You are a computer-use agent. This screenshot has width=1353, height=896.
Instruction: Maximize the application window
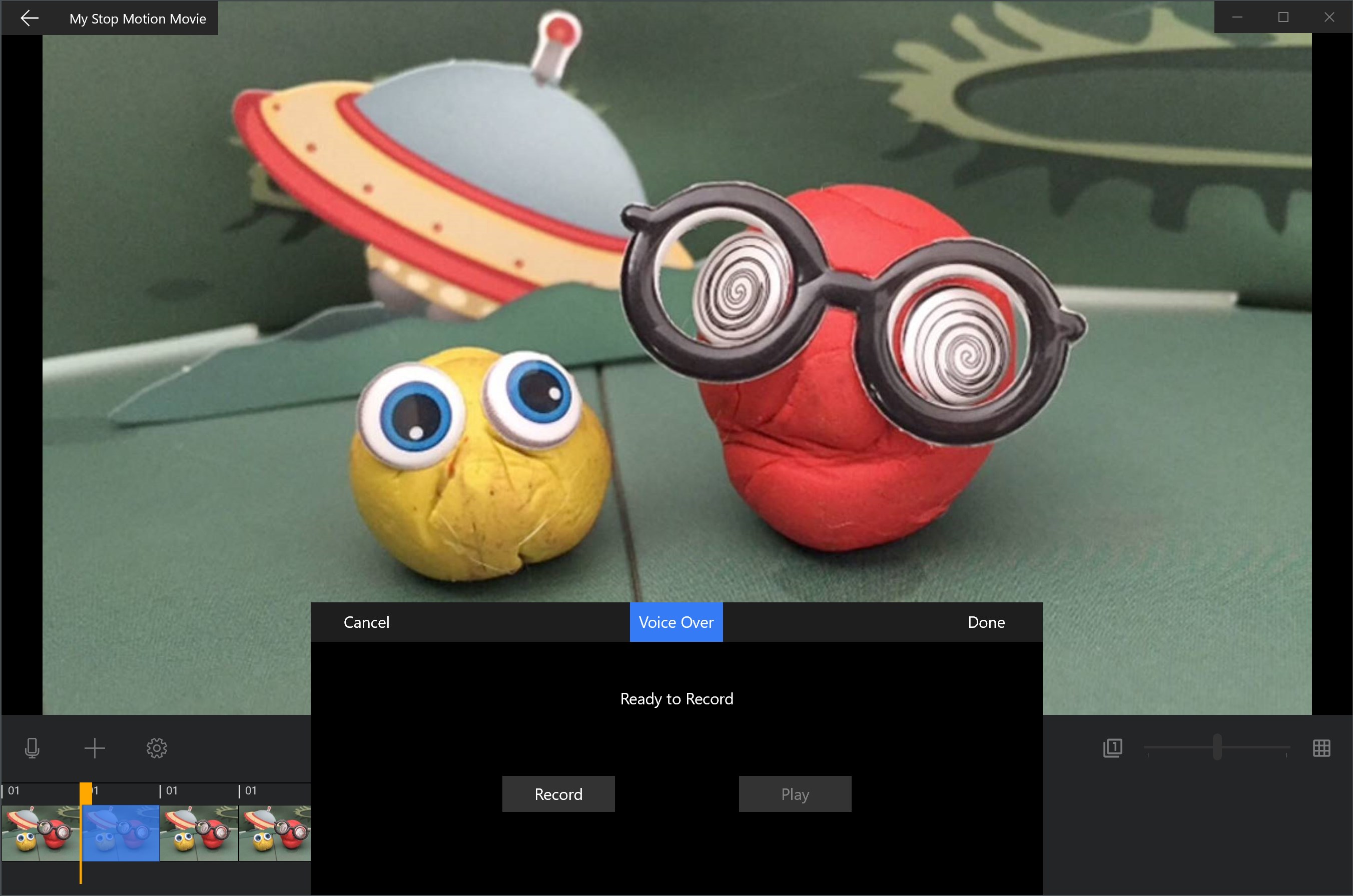pos(1283,17)
